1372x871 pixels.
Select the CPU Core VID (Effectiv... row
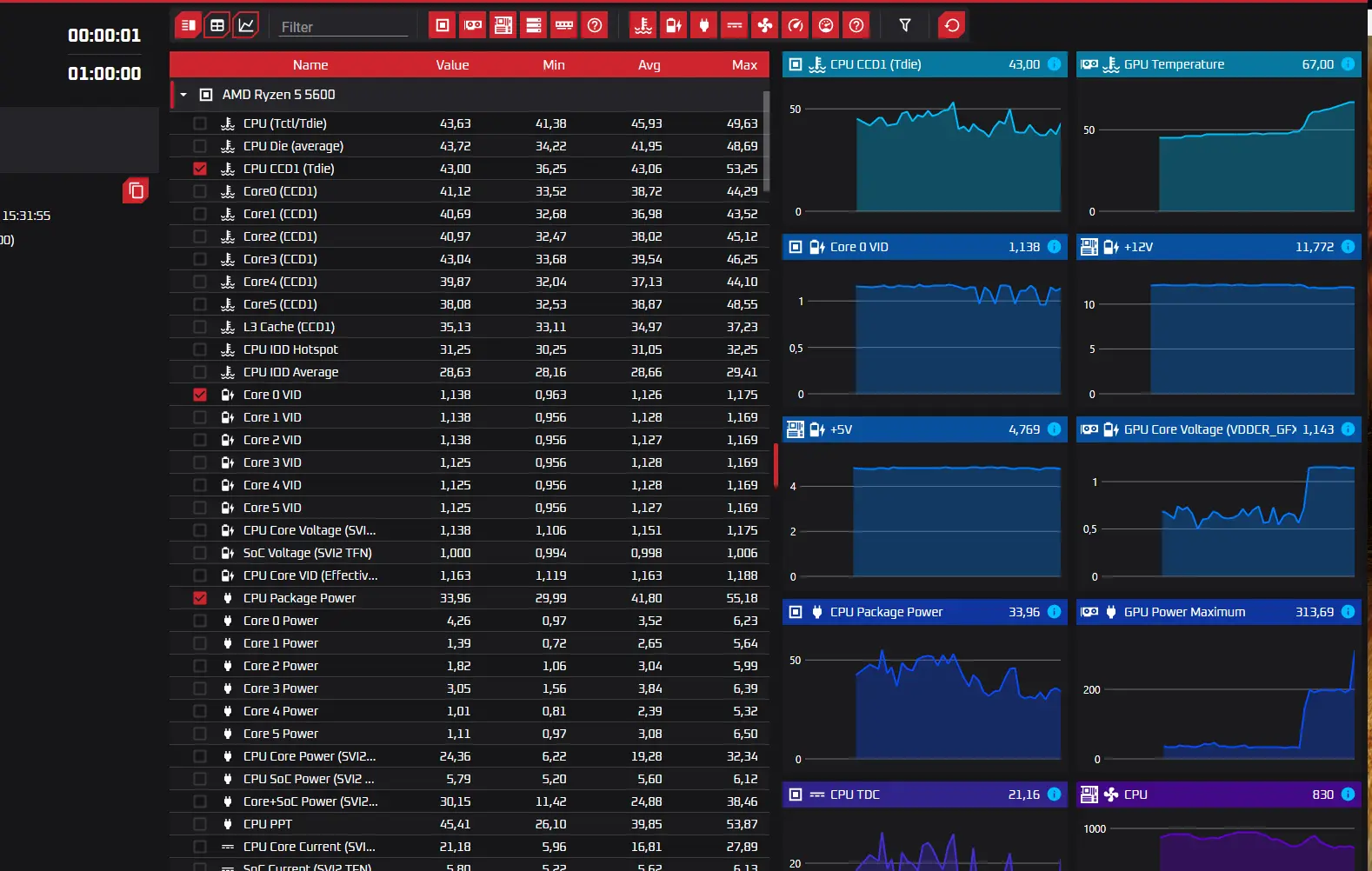(470, 575)
